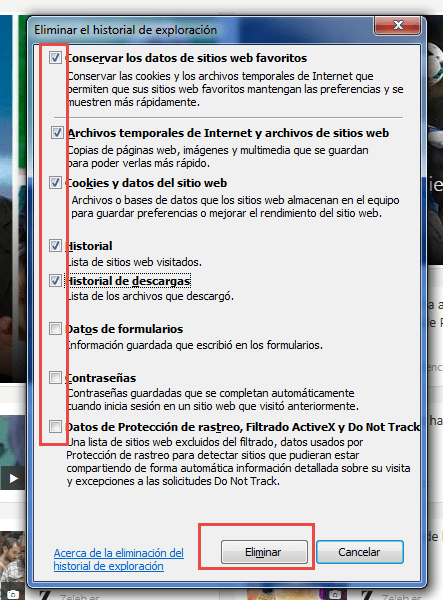
Task: Open Acerca de la eliminación del historial link
Action: tap(119, 559)
